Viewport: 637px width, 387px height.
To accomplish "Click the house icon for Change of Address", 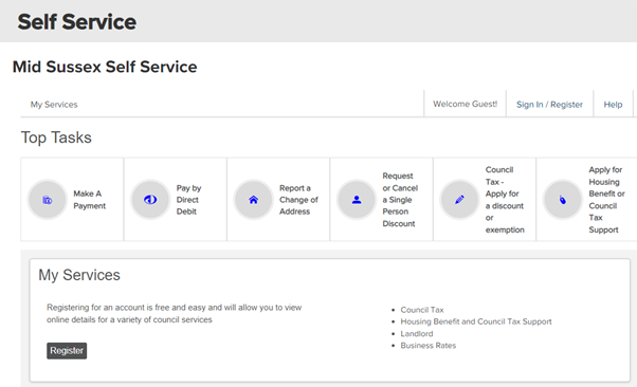I will pos(254,200).
